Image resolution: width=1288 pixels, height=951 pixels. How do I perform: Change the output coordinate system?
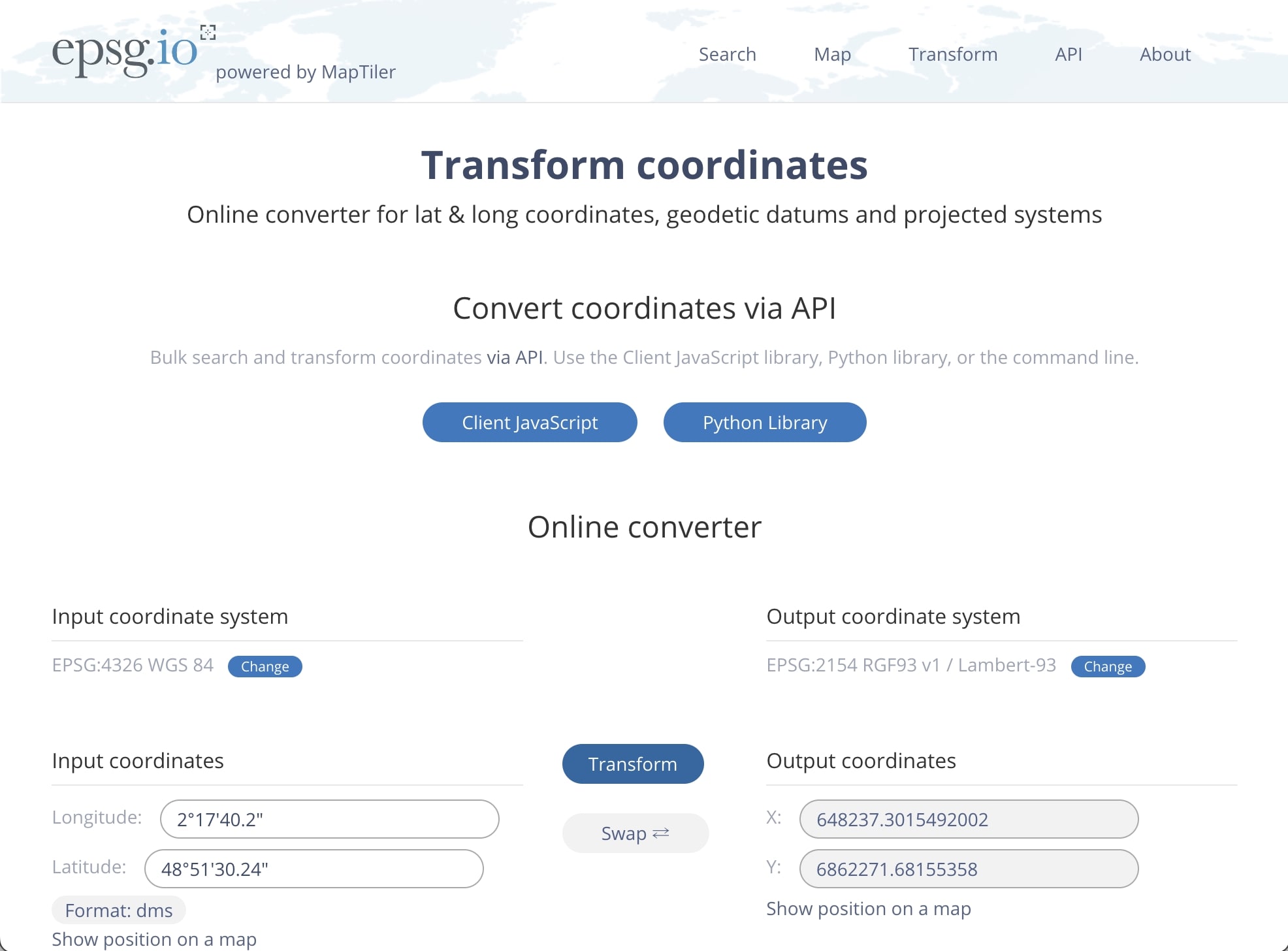[1107, 666]
